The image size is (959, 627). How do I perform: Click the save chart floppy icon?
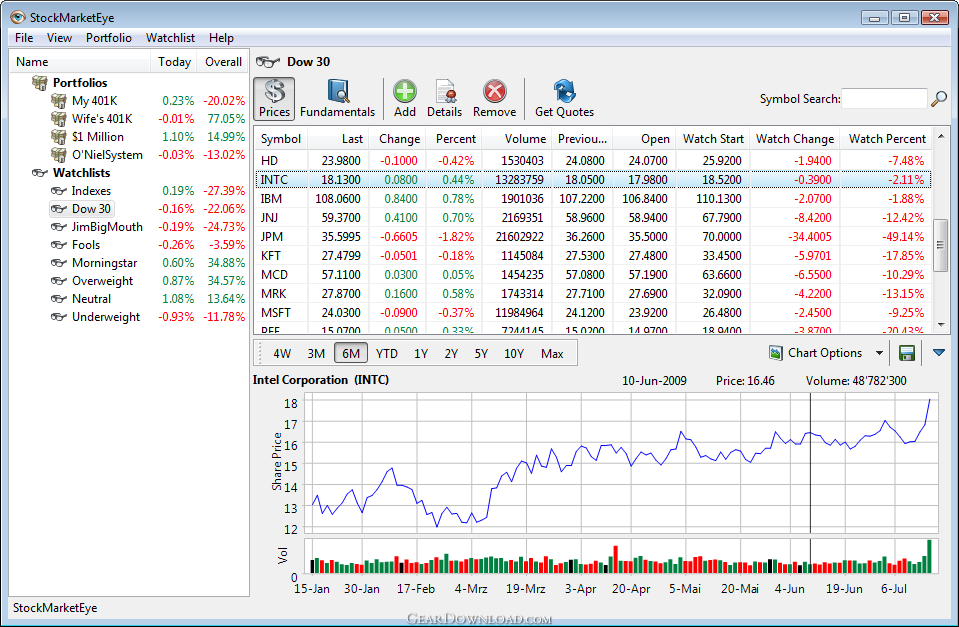[x=906, y=353]
